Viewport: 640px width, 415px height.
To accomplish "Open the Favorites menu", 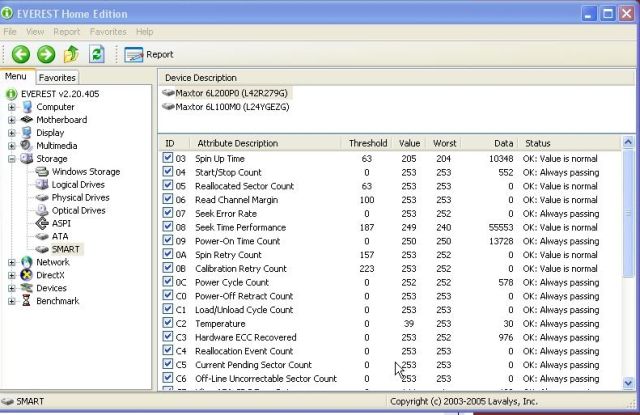I will (108, 32).
